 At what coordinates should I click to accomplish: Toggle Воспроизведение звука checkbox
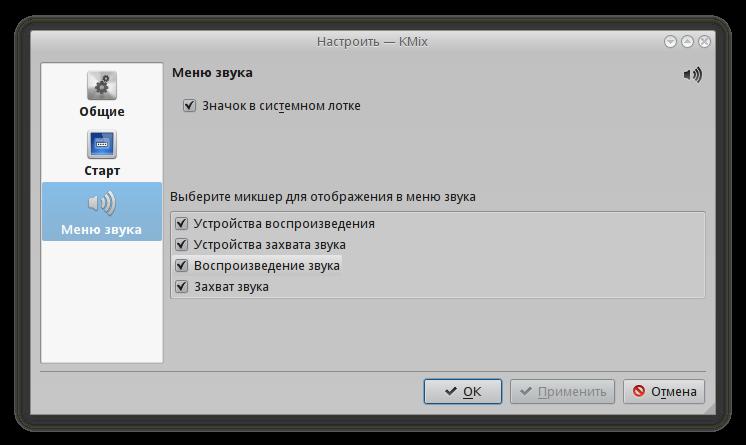coord(181,265)
